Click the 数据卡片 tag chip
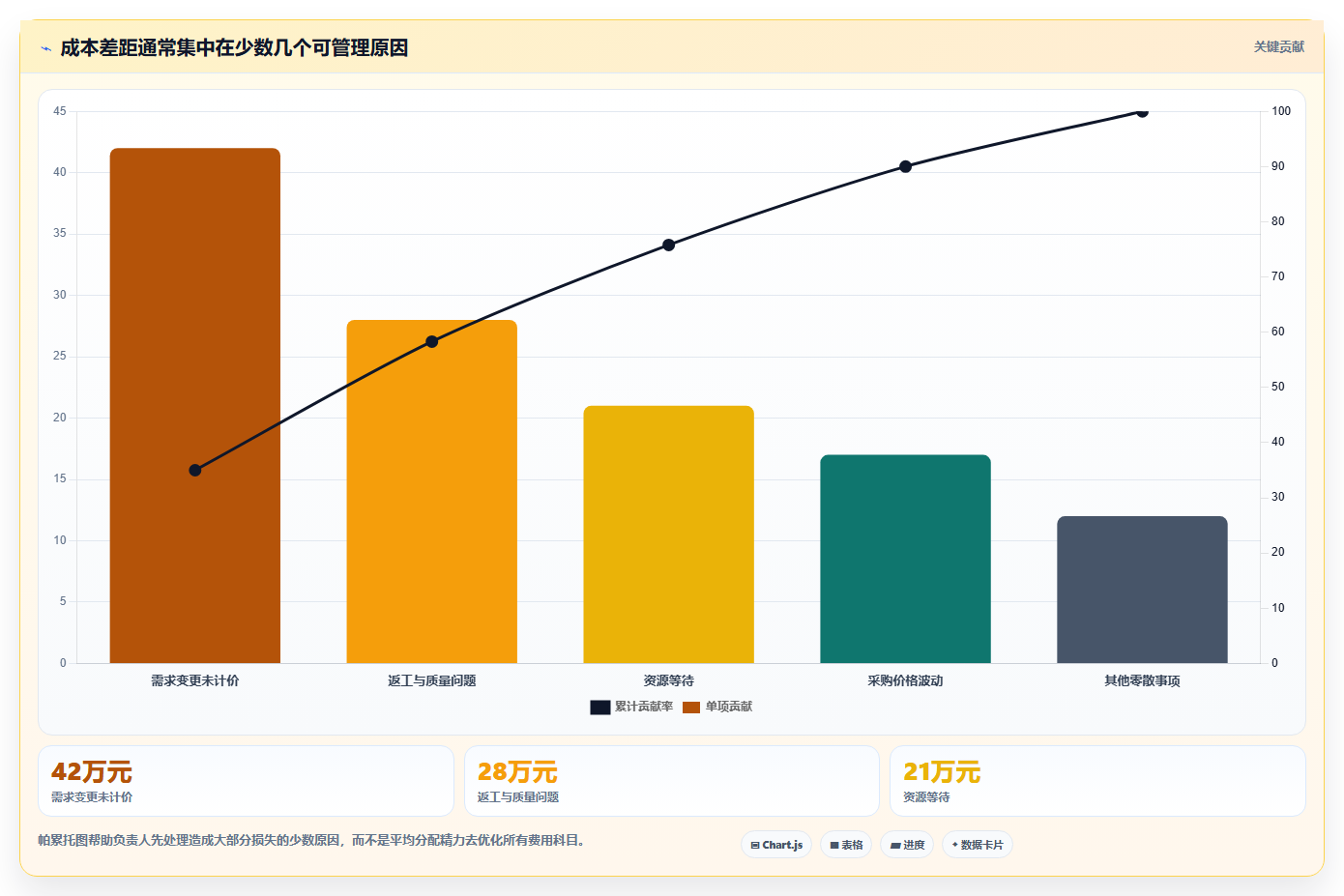Screen dimensions: 1344x896 point(978,845)
